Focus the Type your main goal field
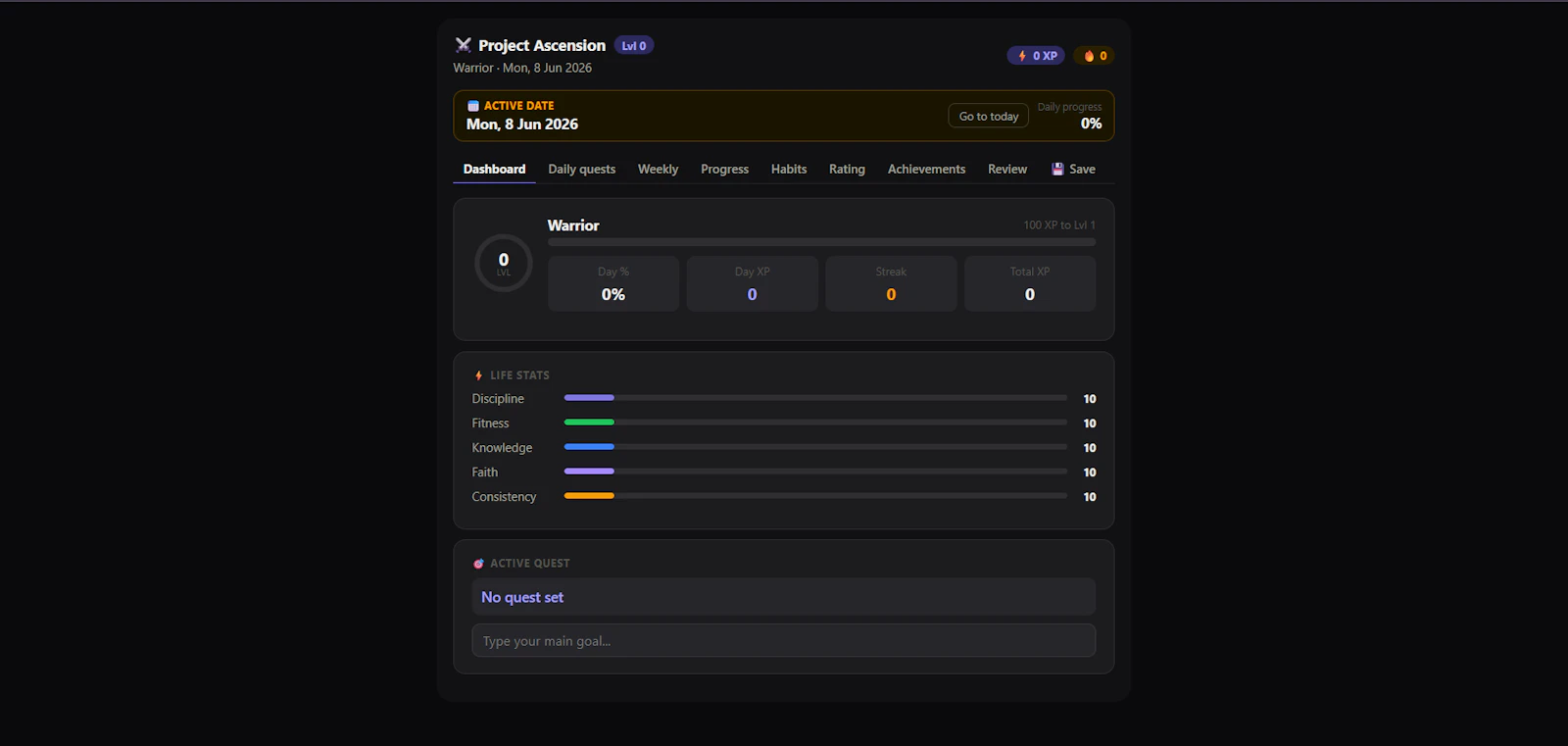The image size is (1568, 746). click(784, 641)
